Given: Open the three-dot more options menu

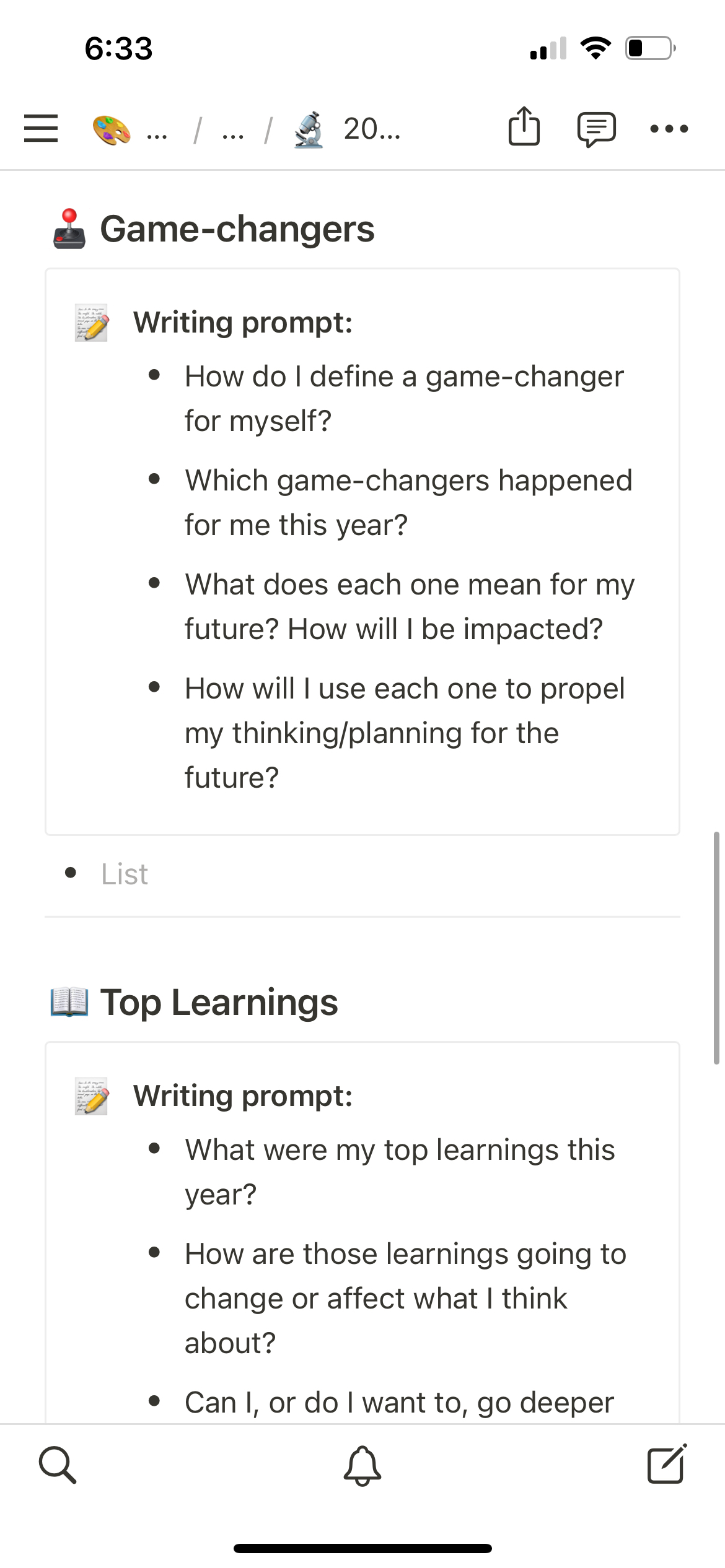Looking at the screenshot, I should 669,129.
